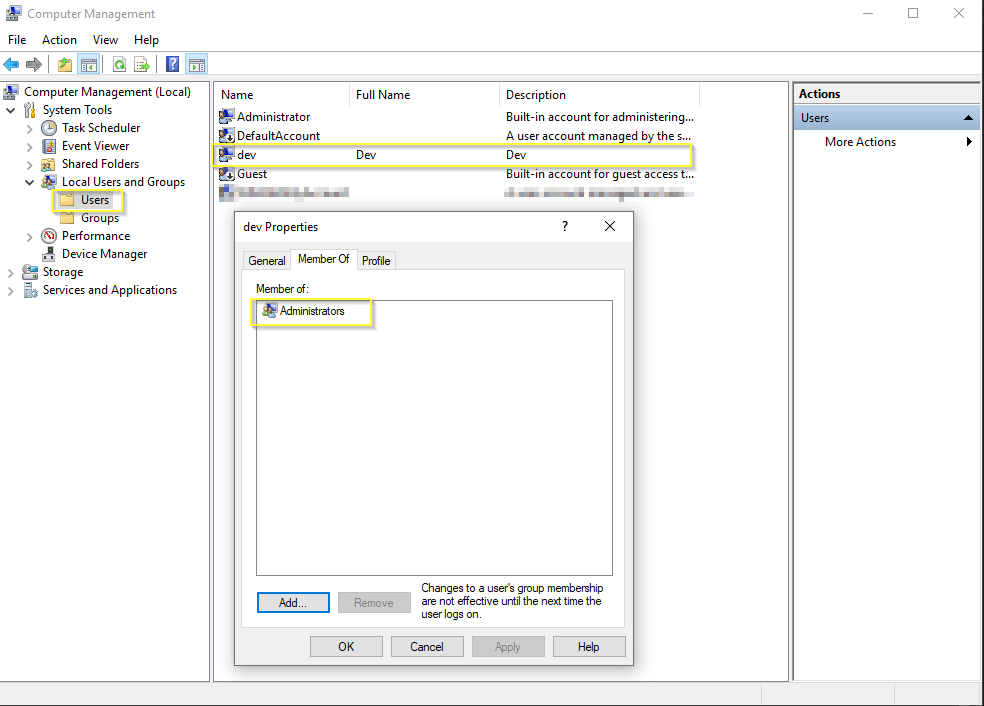The width and height of the screenshot is (984, 706).
Task: Collapse the System Tools tree node
Action: 11,110
